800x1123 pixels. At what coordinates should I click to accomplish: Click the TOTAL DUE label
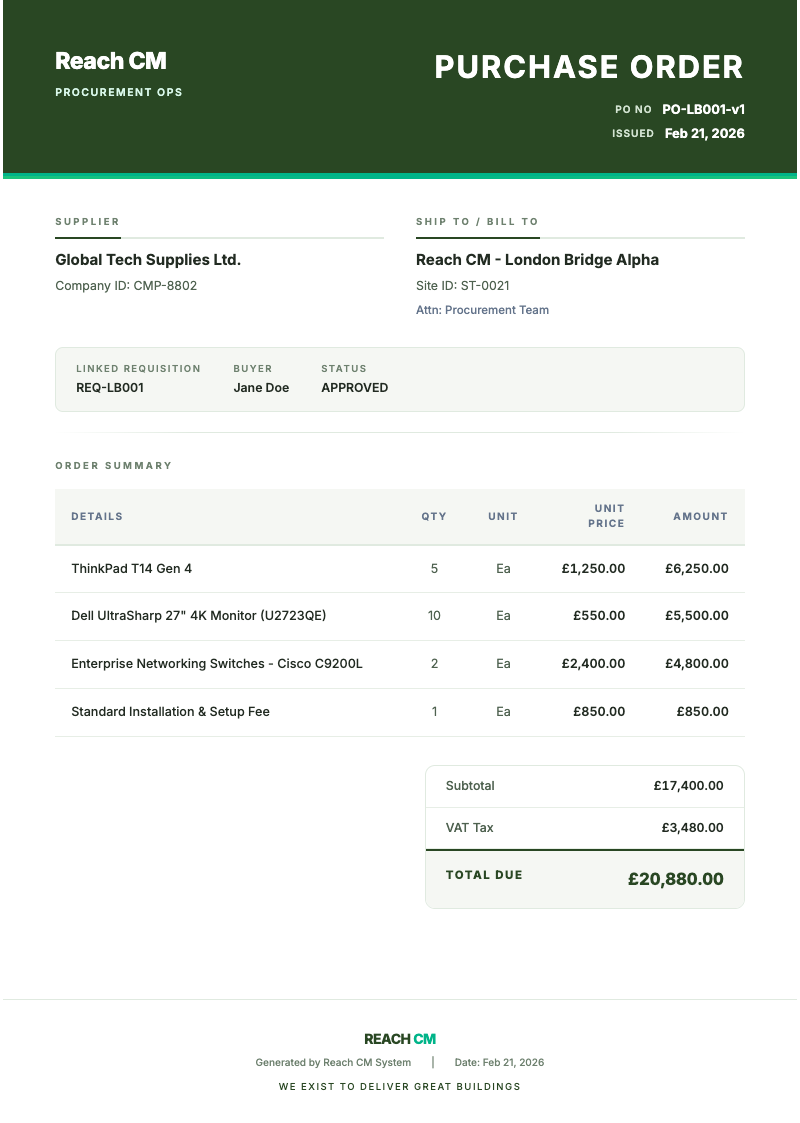point(484,874)
